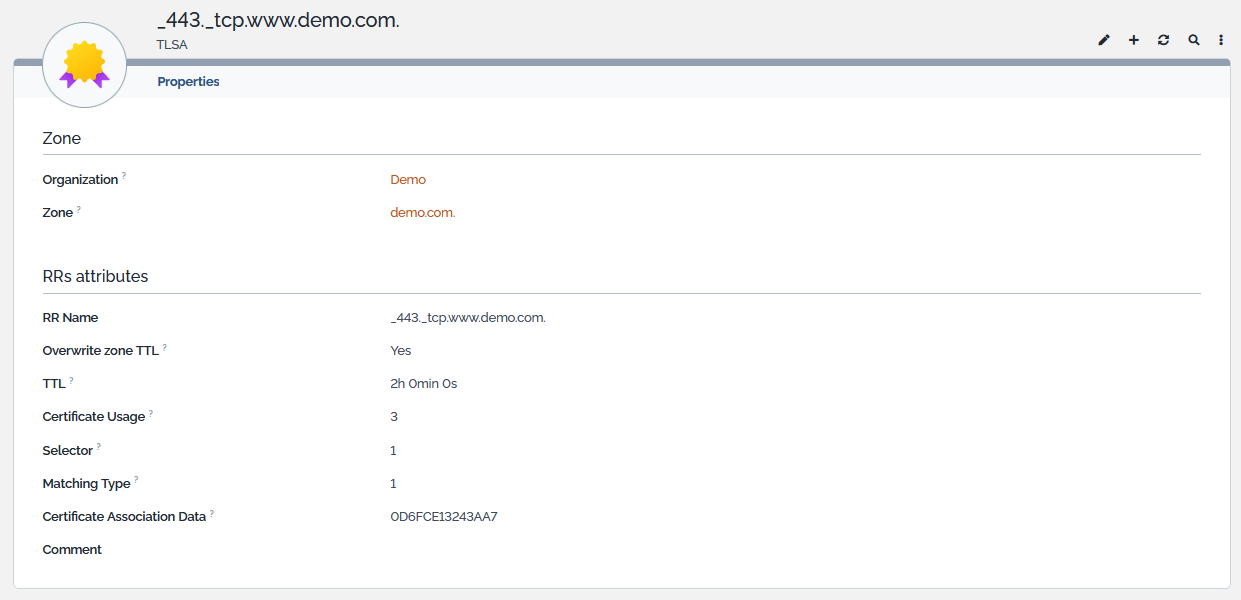1241x600 pixels.
Task: Click the certificate data value 0D6FCE13243AA7
Action: click(444, 517)
